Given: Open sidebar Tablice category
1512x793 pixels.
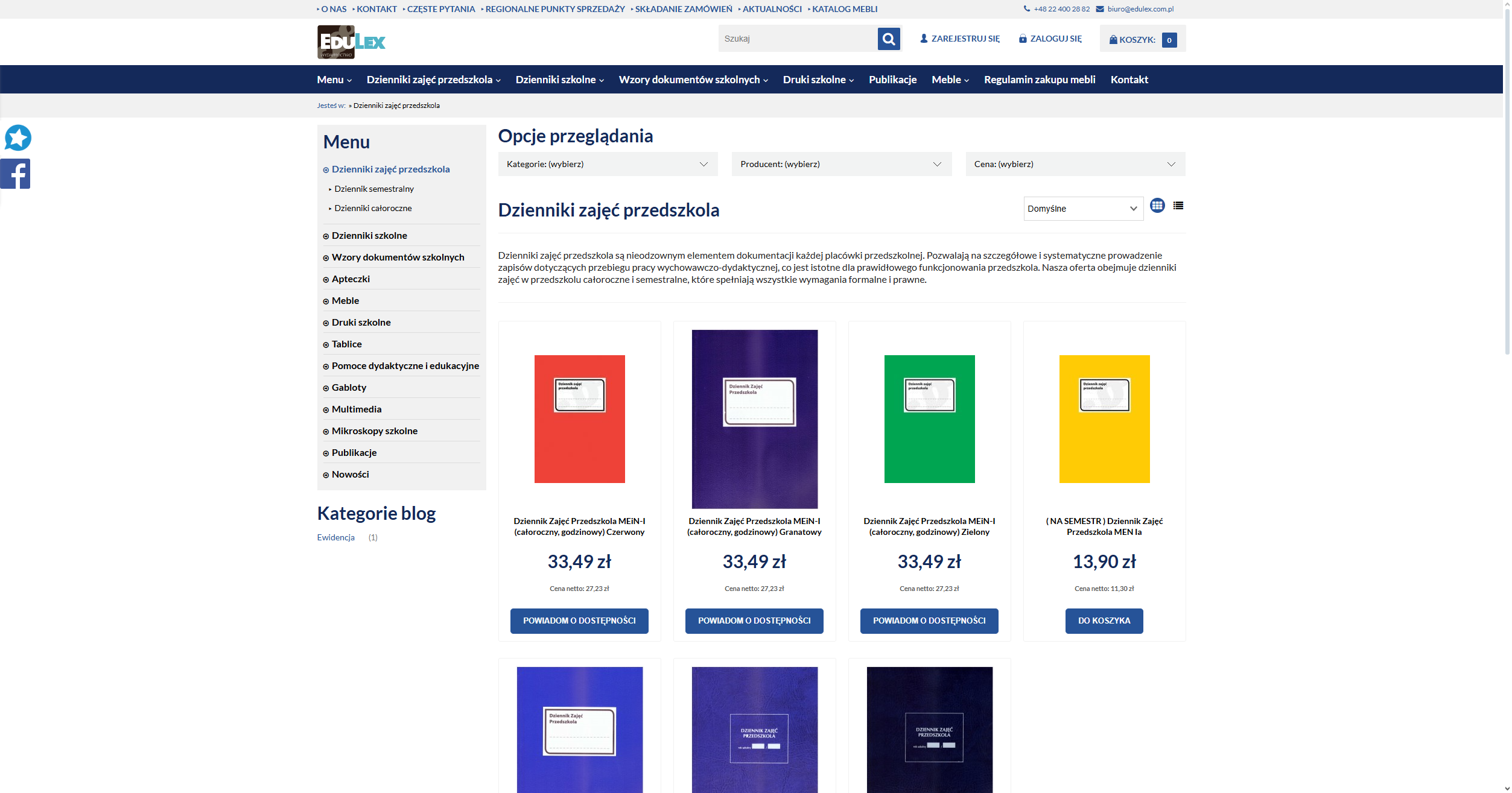Looking at the screenshot, I should 346,344.
